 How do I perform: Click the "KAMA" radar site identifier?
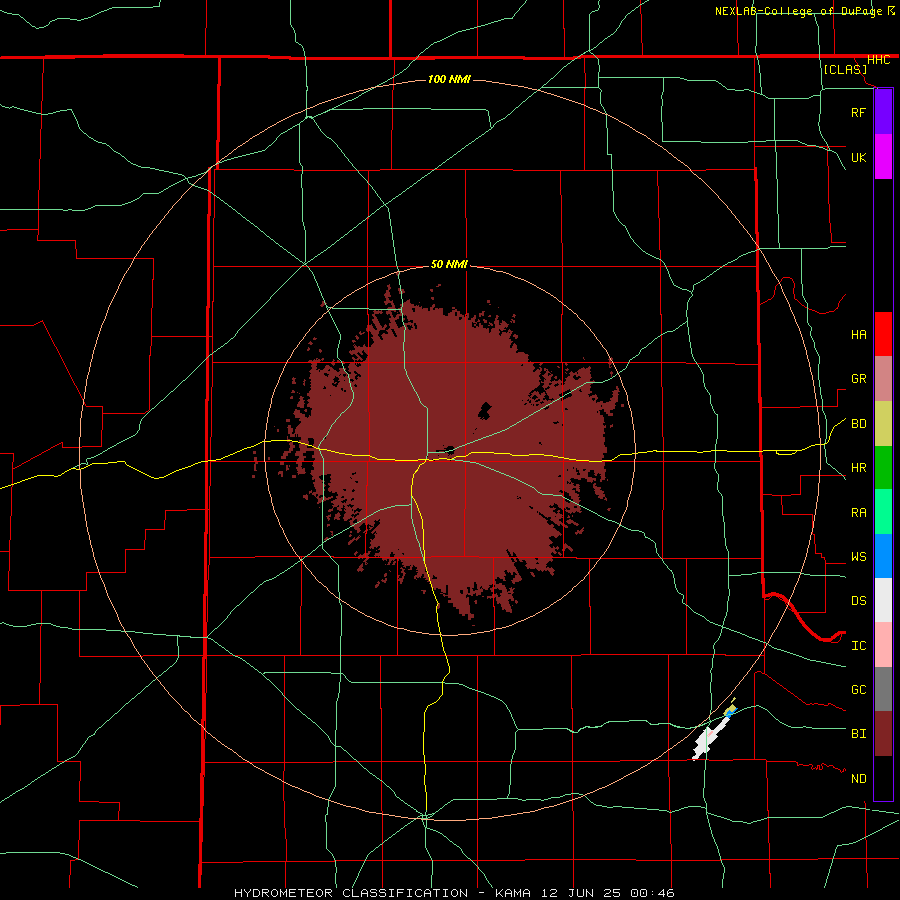click(x=513, y=893)
